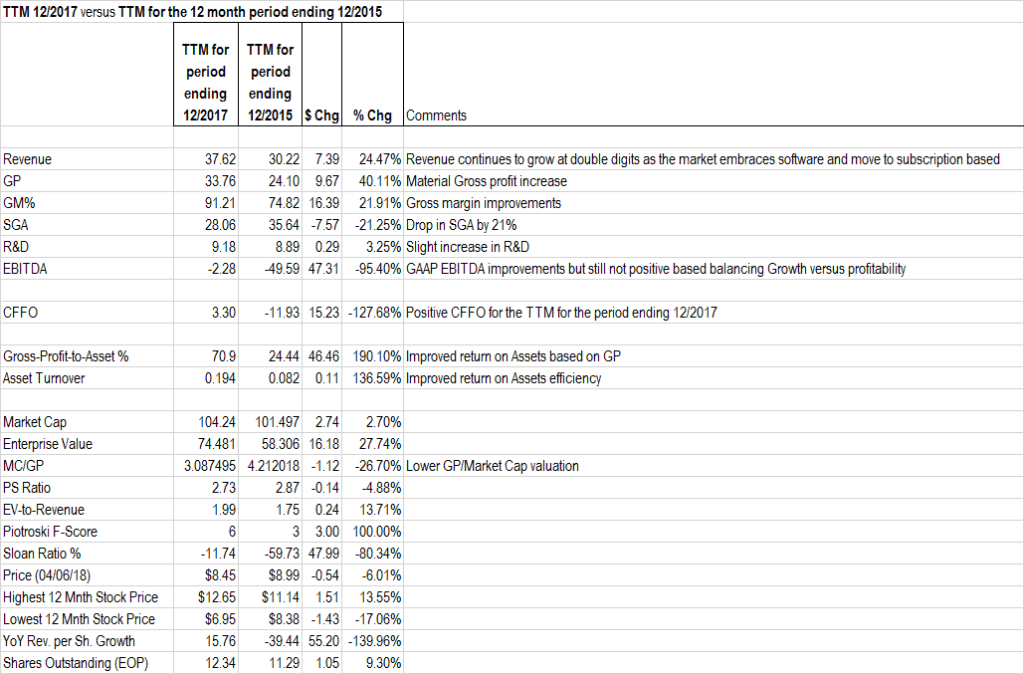Select the '% Chg' column header cell
The width and height of the screenshot is (1024, 674).
tap(372, 115)
